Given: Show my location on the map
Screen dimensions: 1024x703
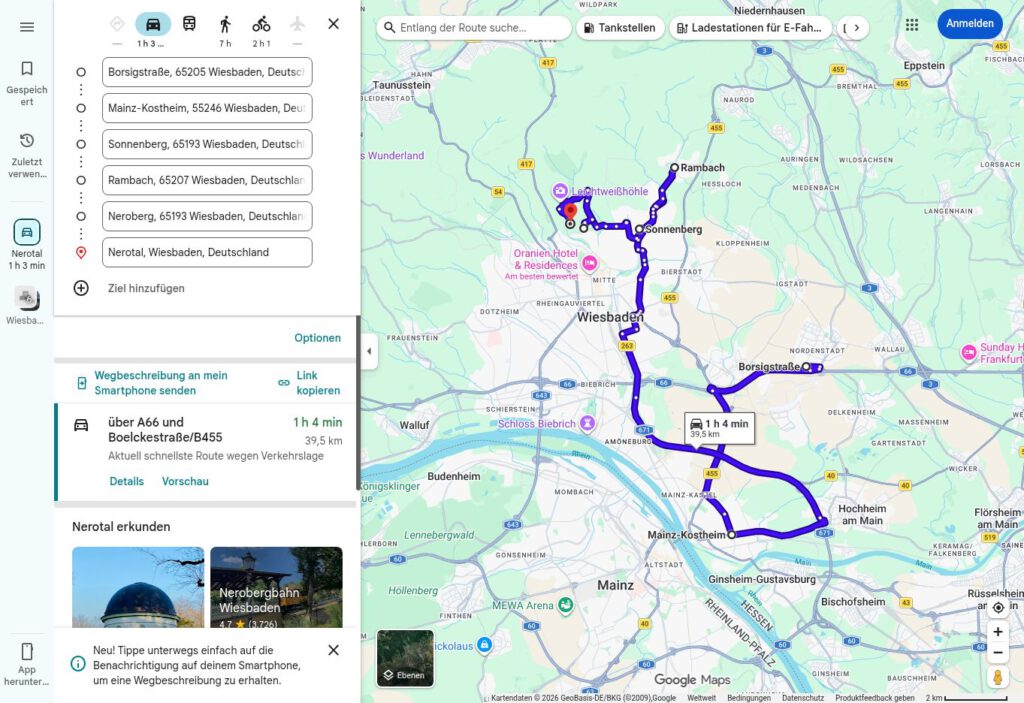Looking at the screenshot, I should click(x=998, y=608).
